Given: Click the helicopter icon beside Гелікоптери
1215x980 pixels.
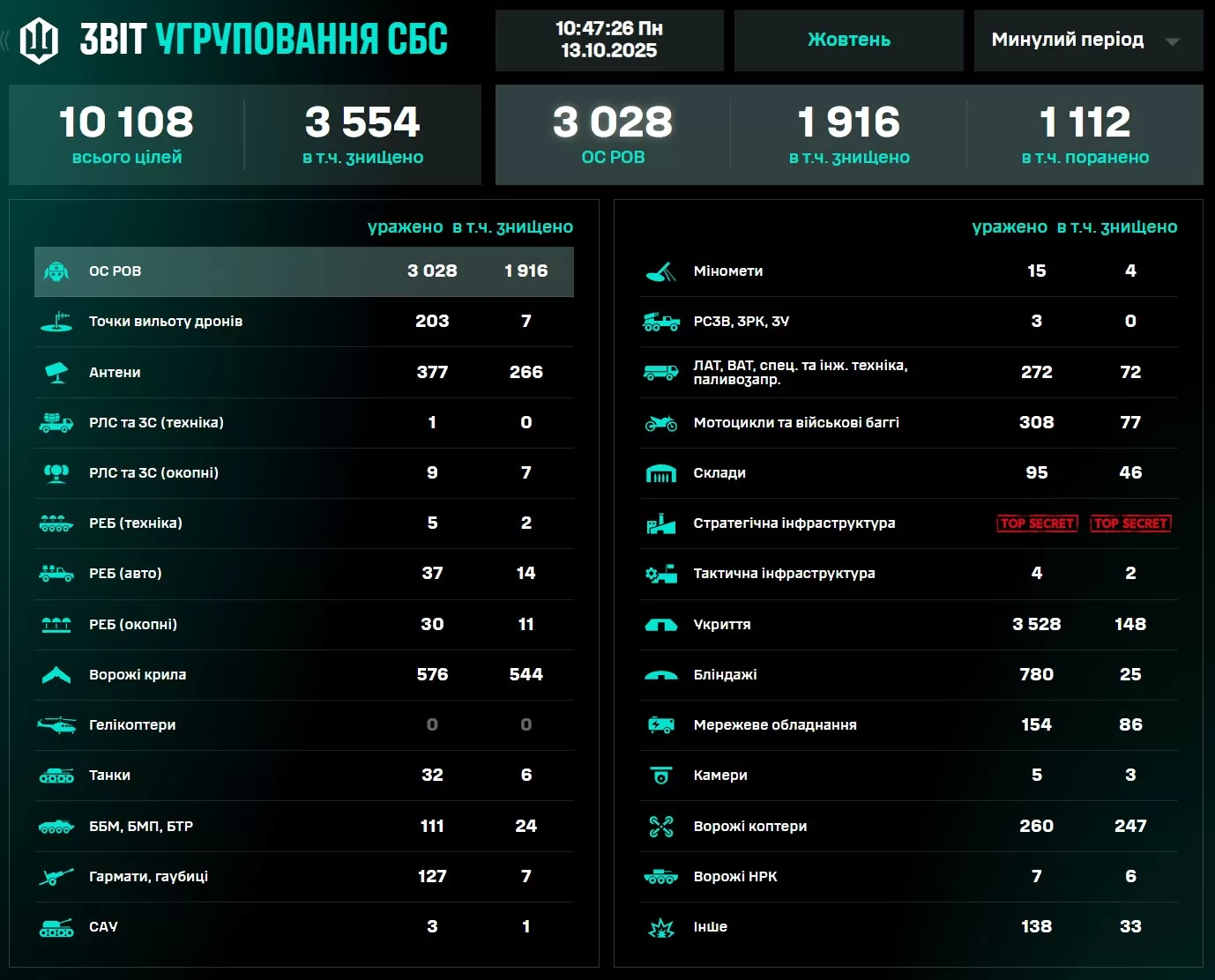Looking at the screenshot, I should point(56,725).
